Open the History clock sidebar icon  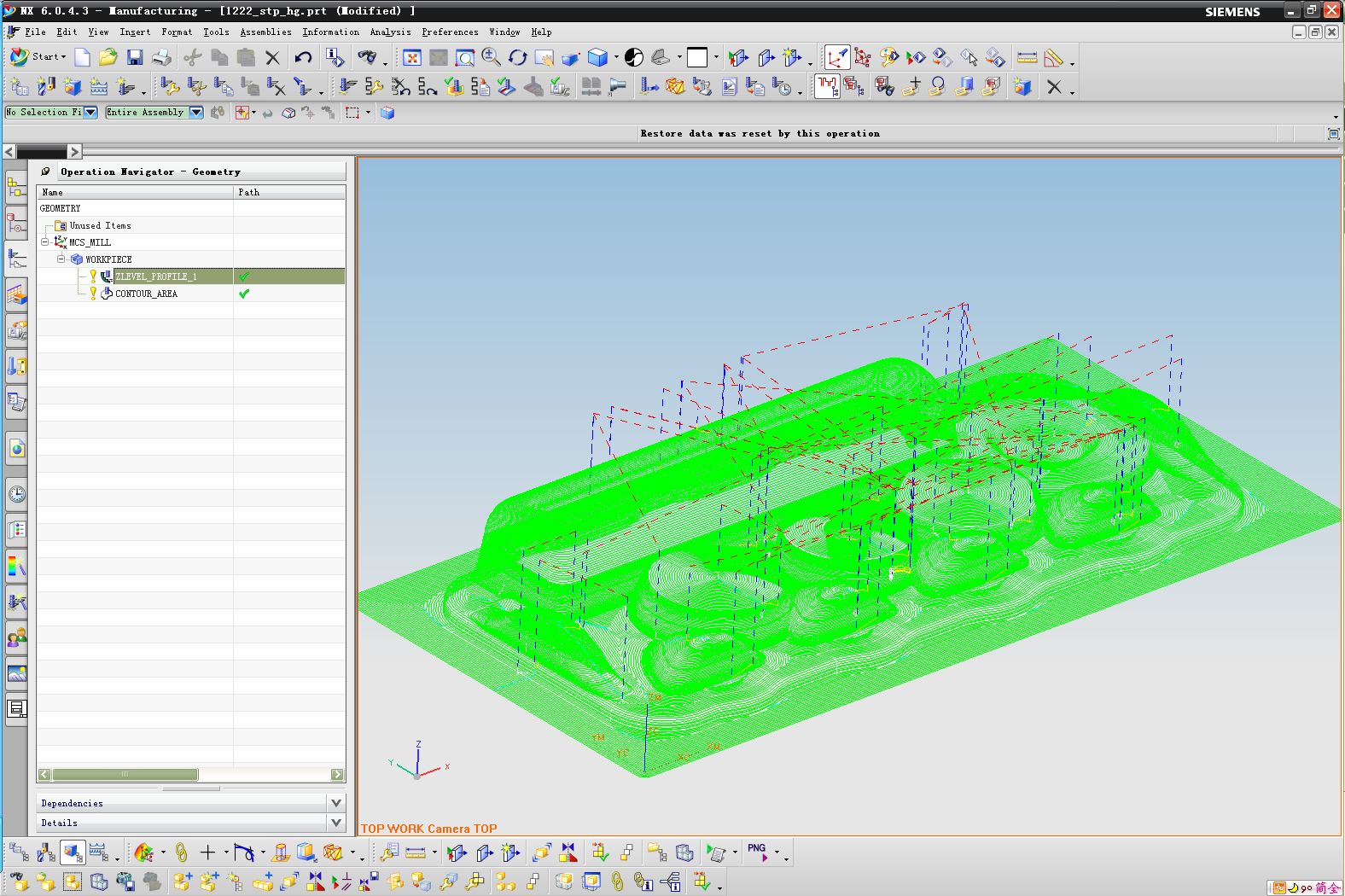pyautogui.click(x=16, y=493)
